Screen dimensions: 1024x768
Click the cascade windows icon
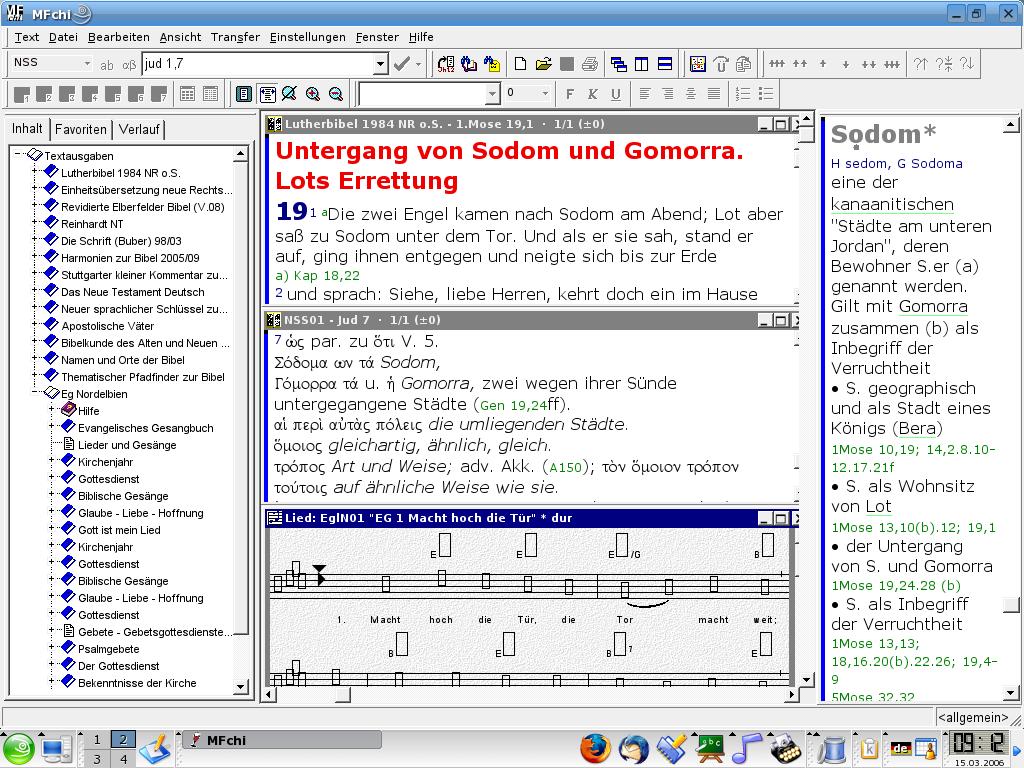coord(618,64)
